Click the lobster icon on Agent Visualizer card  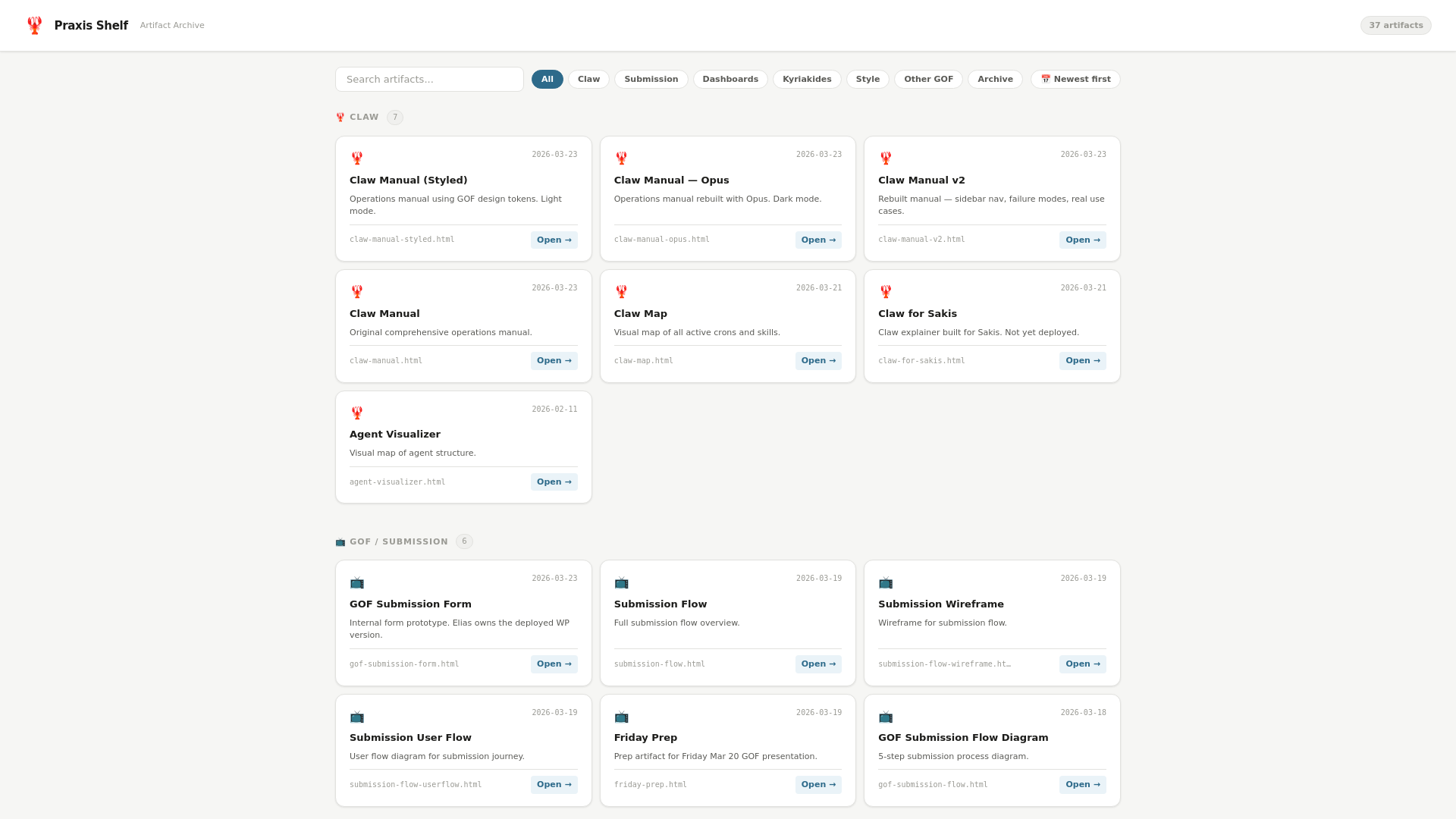(357, 413)
